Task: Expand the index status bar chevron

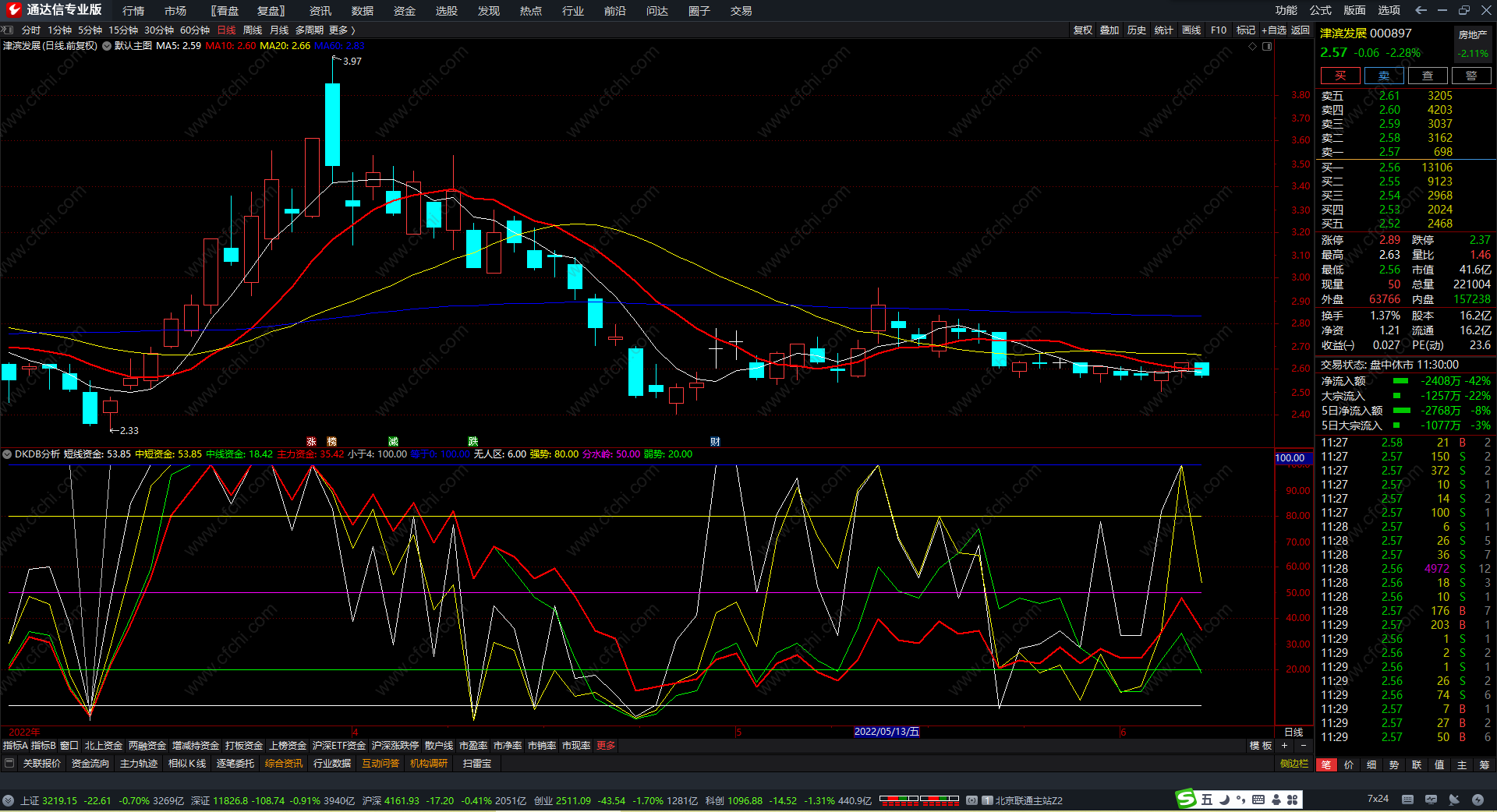Action: click(x=8, y=800)
